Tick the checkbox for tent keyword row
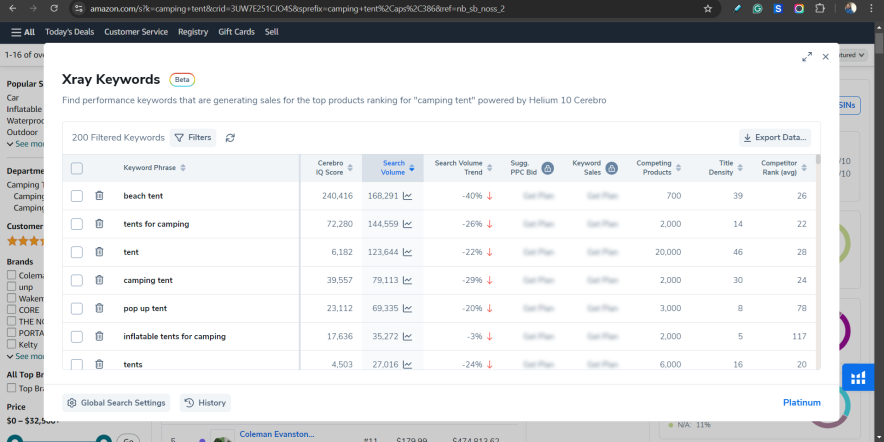This screenshot has height=442, width=884. (x=77, y=252)
